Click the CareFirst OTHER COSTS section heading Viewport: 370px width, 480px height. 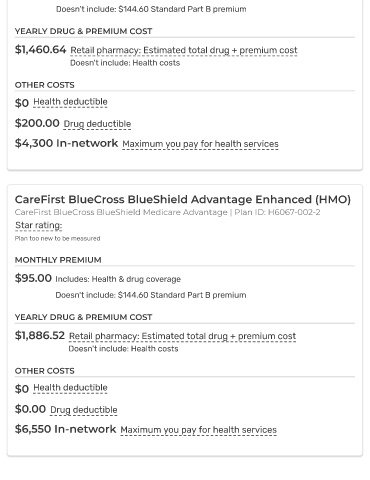pos(45,371)
